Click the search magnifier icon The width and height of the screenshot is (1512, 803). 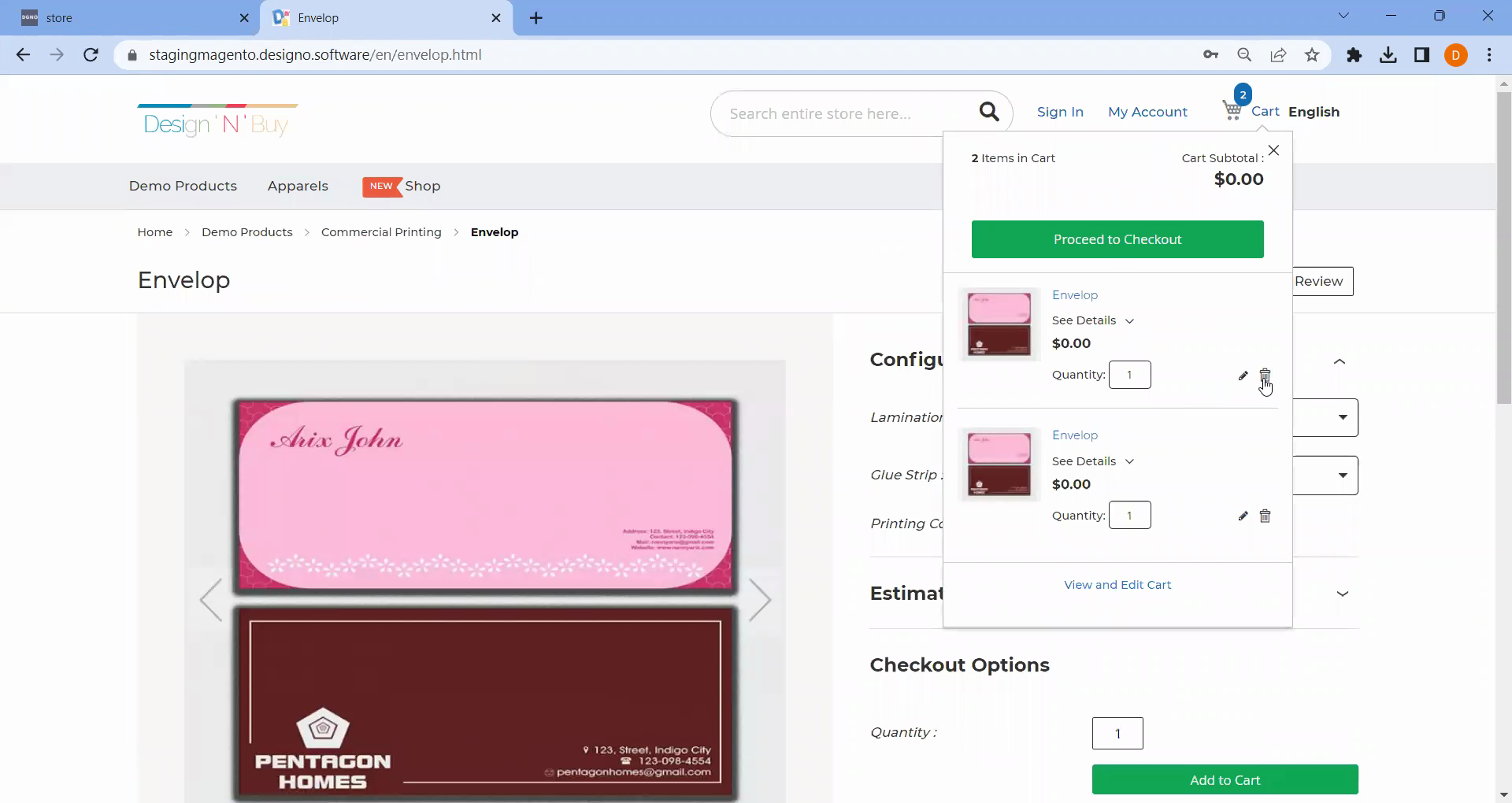pyautogui.click(x=989, y=113)
